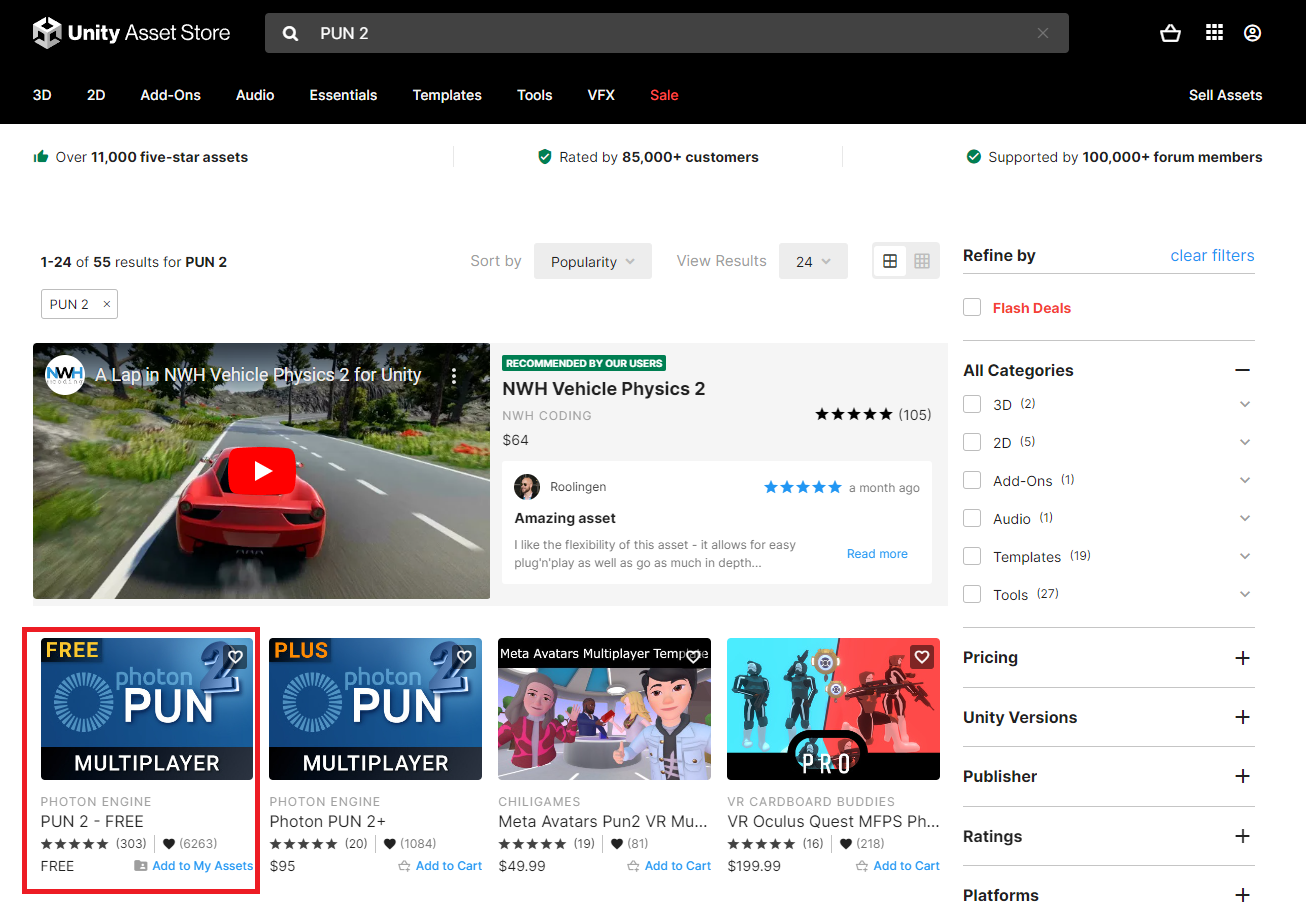Open the user account icon
This screenshot has height=916, width=1306.
click(1252, 33)
